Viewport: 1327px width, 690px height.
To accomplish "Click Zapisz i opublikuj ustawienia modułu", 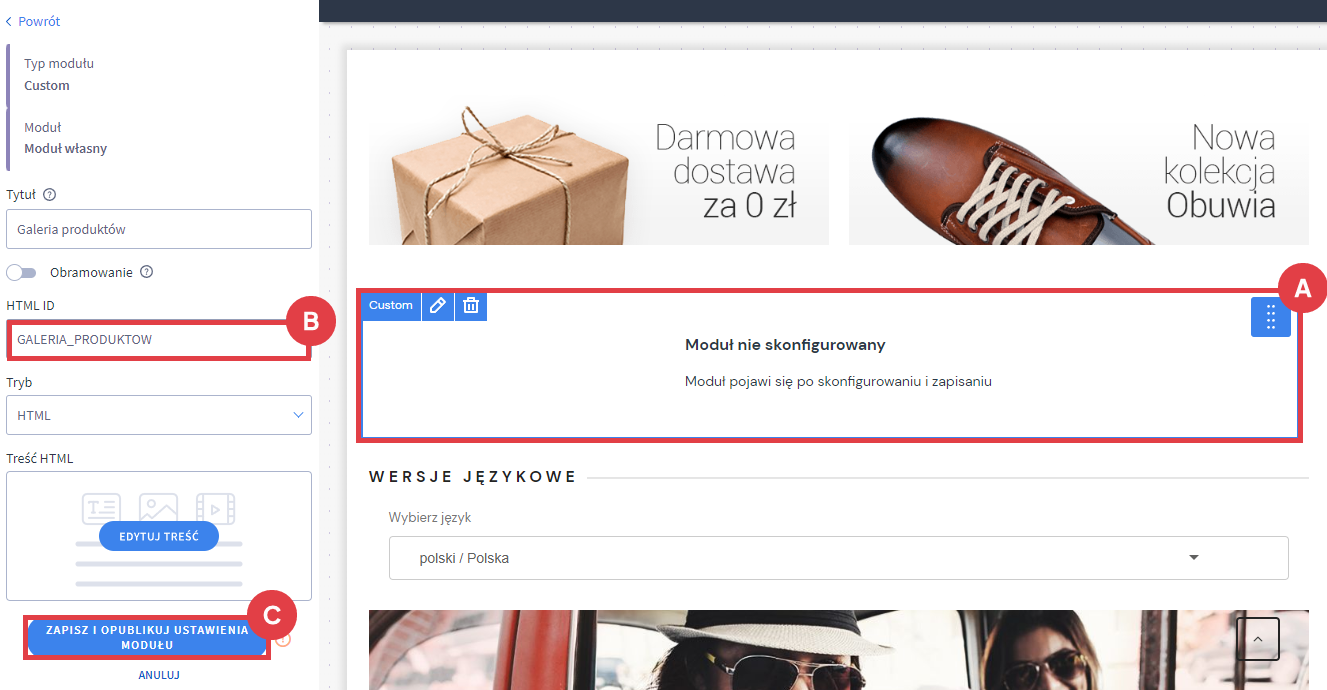I will coord(147,638).
